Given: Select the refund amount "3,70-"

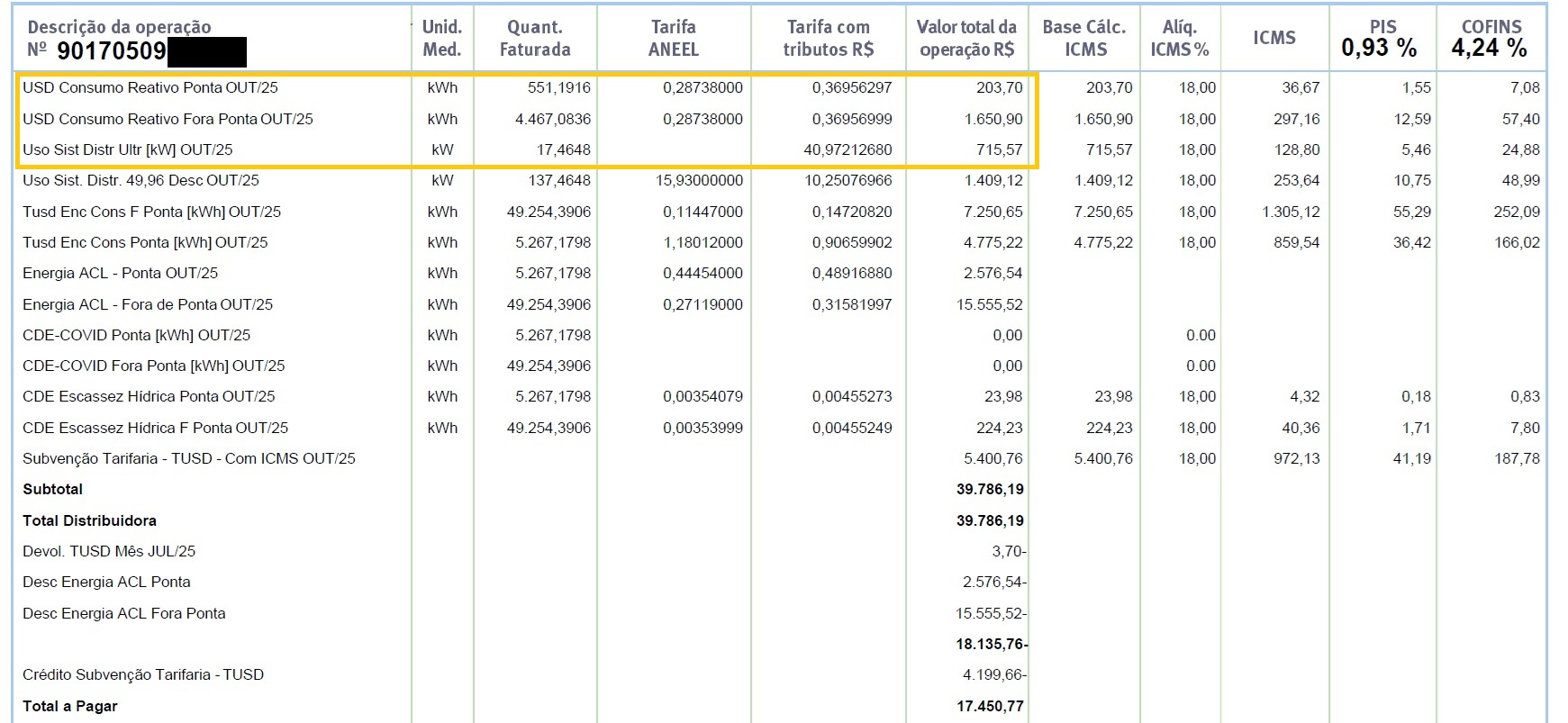Looking at the screenshot, I should tap(1009, 551).
